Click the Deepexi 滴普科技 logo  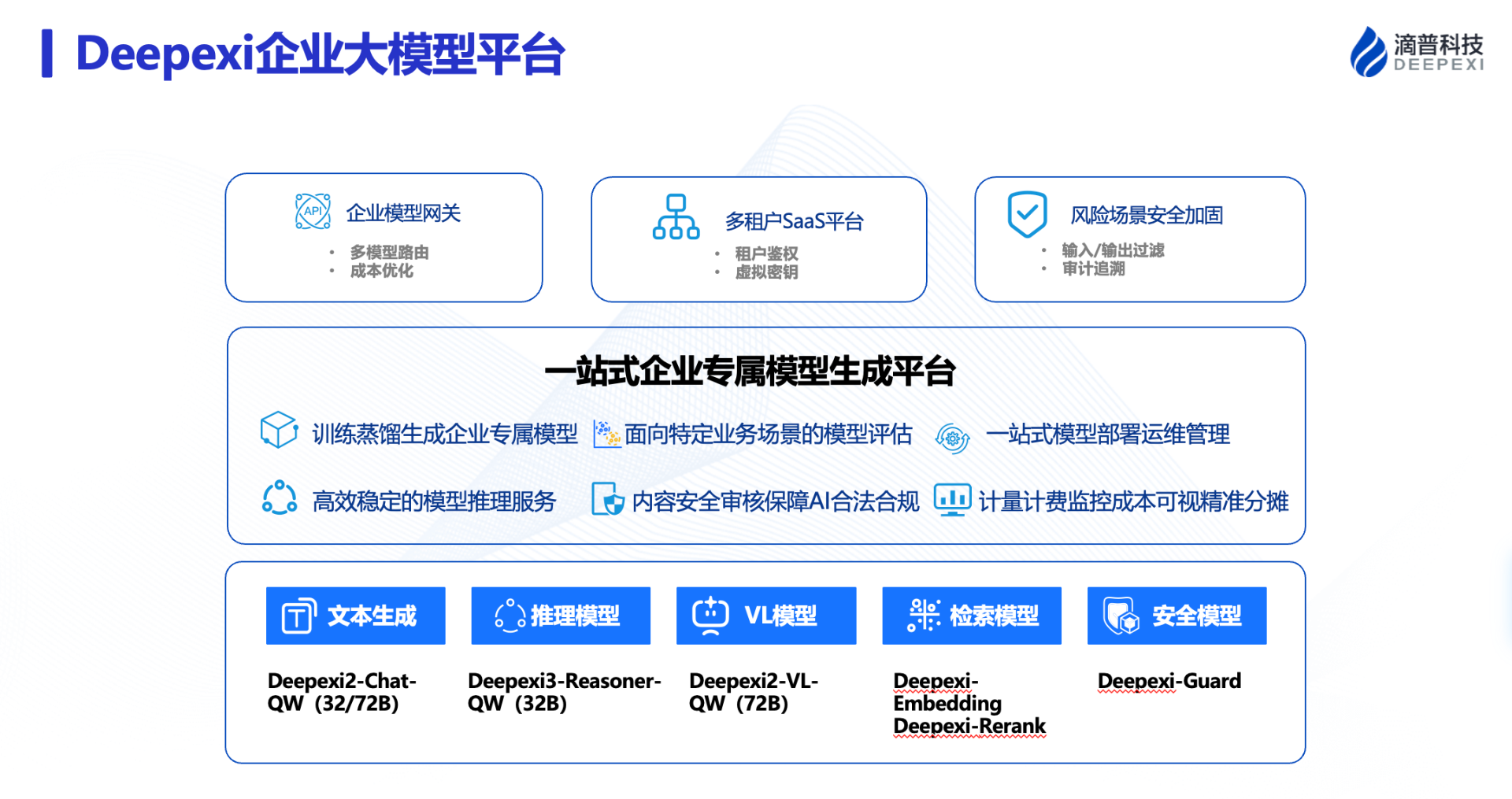click(x=1417, y=52)
